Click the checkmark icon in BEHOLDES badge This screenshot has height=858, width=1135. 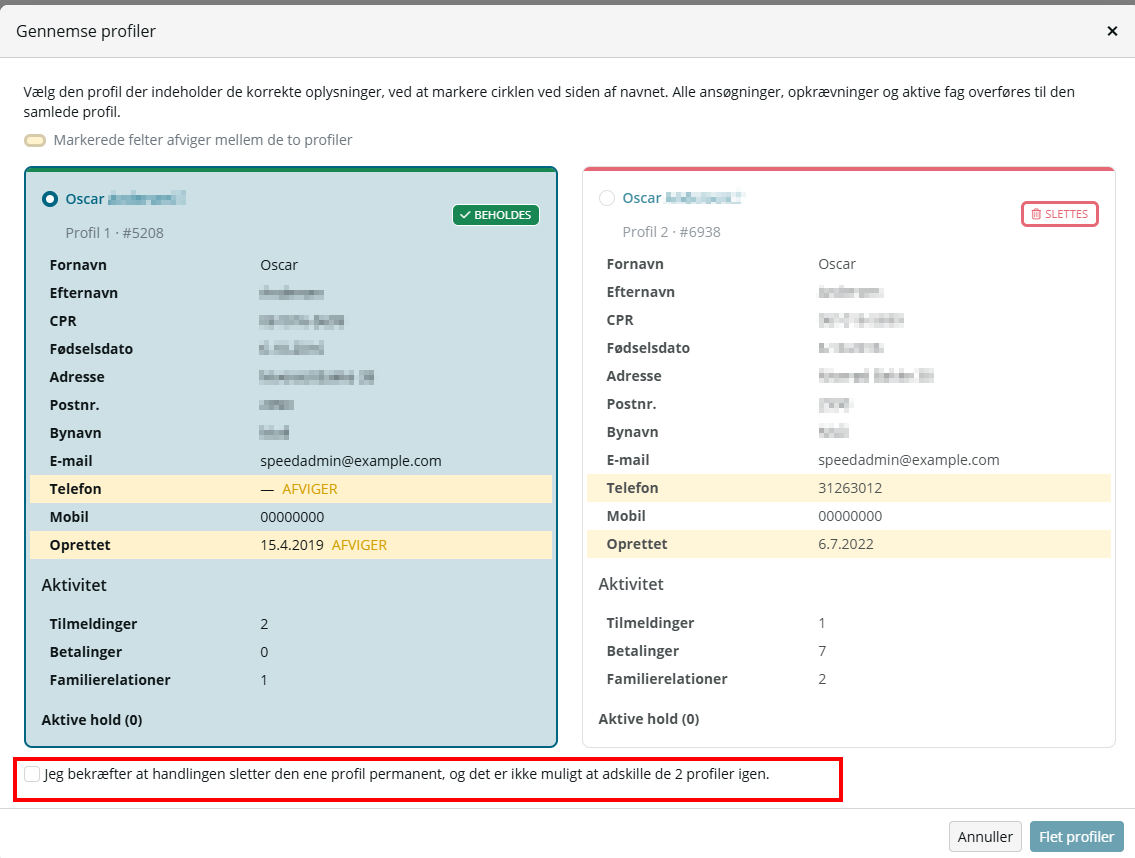pos(465,215)
